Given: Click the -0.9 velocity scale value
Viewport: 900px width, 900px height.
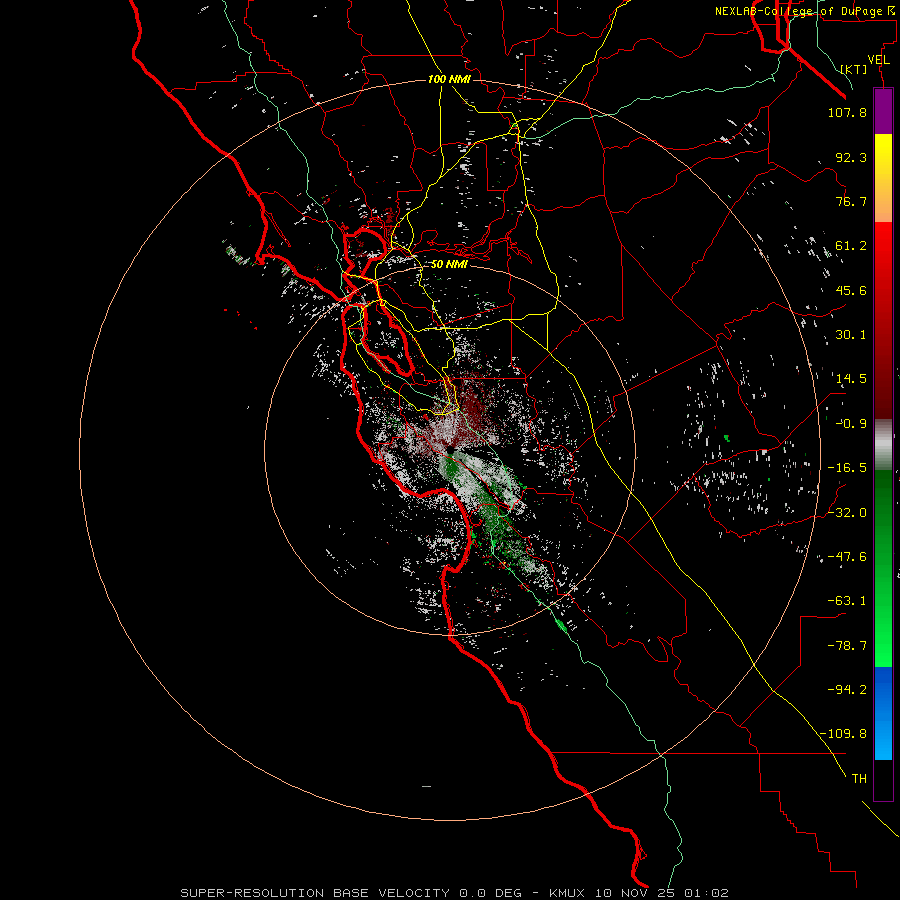Looking at the screenshot, I should point(851,424).
